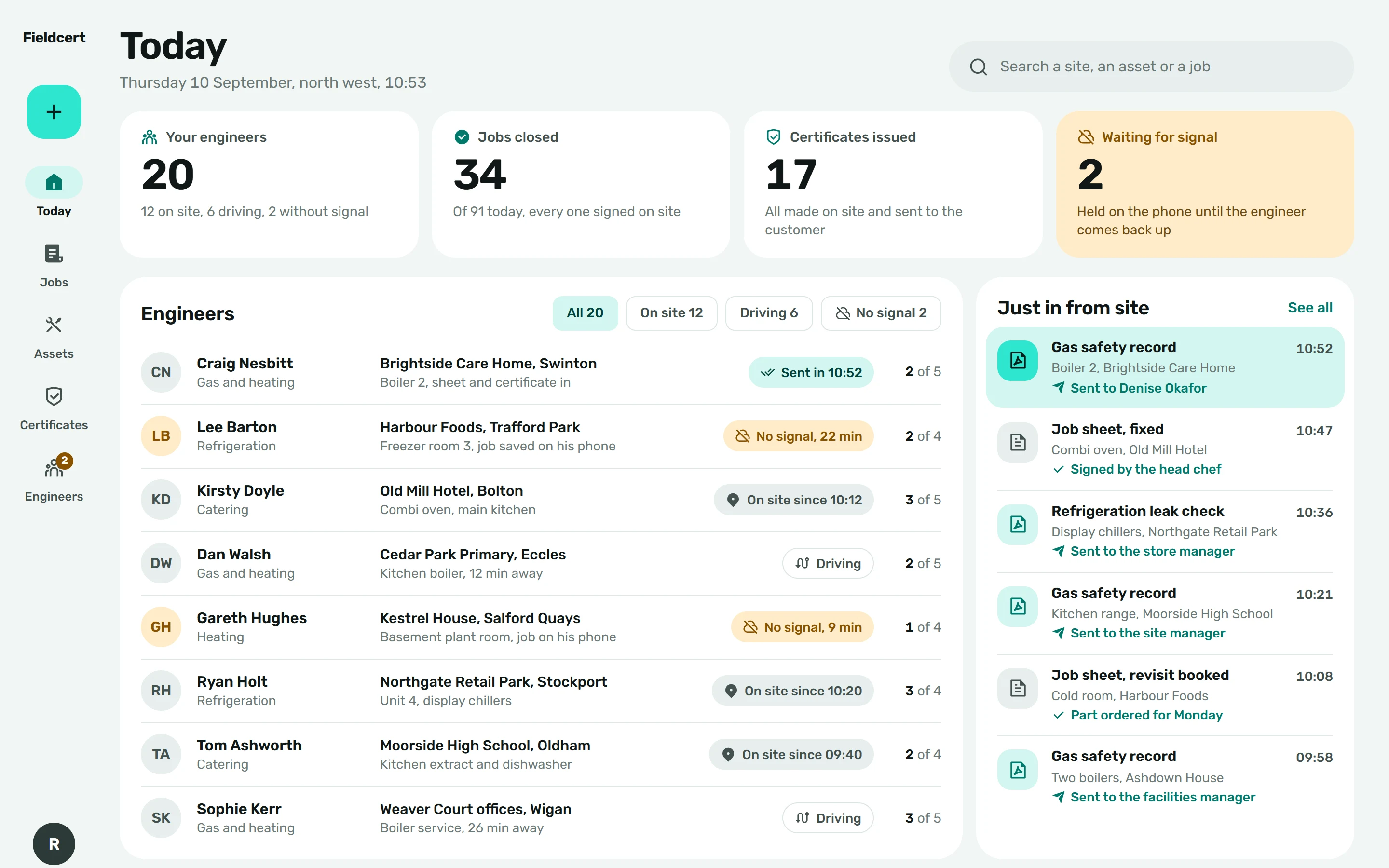Click the SK avatar for Sophie Kerr

tap(161, 818)
